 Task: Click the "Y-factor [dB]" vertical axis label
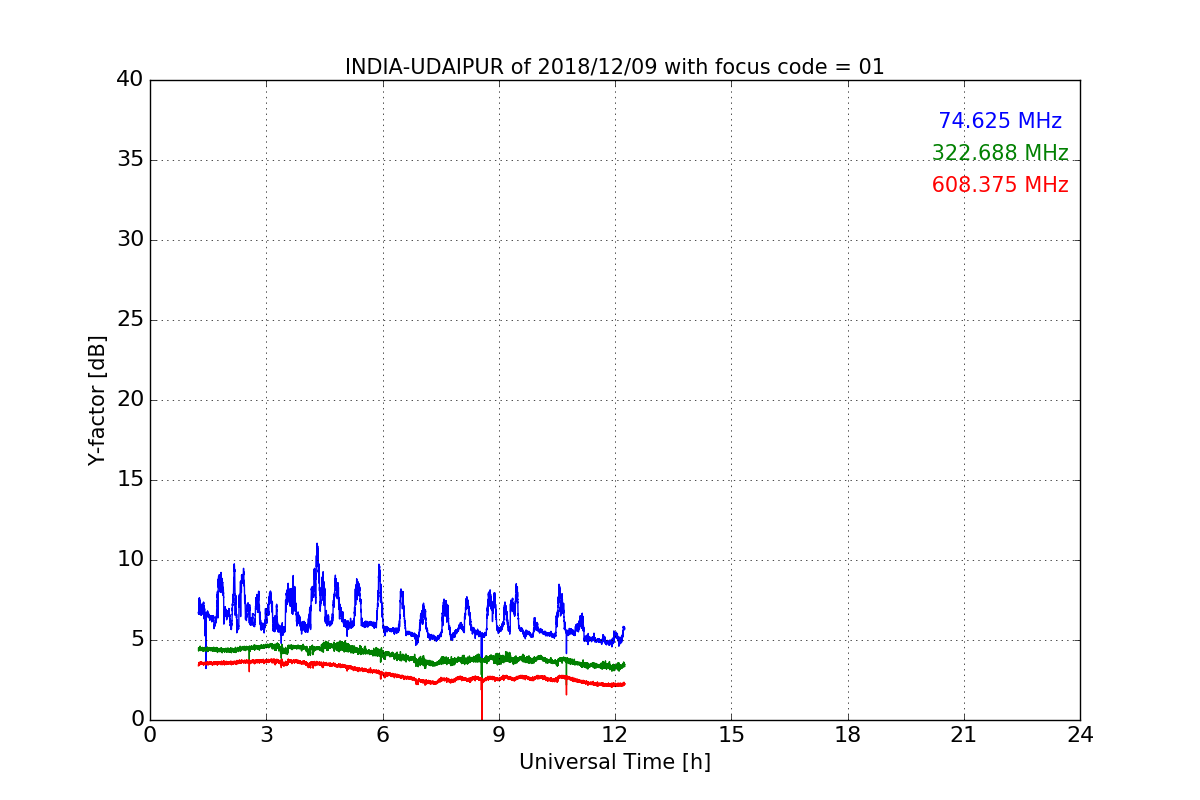(97, 400)
